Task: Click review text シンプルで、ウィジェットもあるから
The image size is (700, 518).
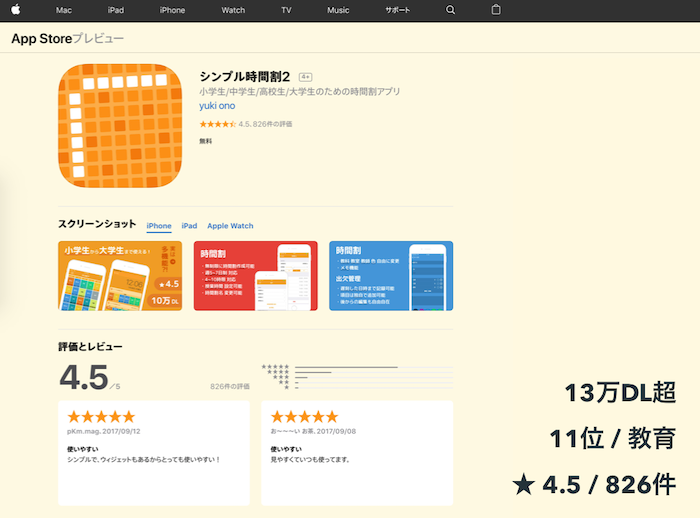Action: click(x=144, y=460)
